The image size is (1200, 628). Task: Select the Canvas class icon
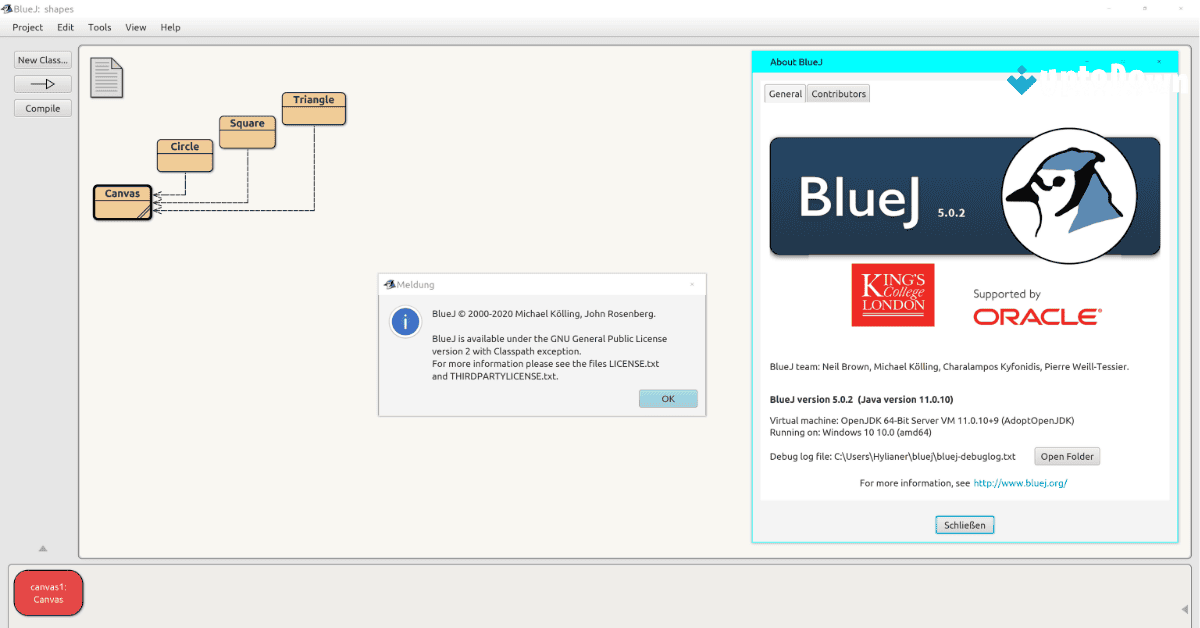122,200
